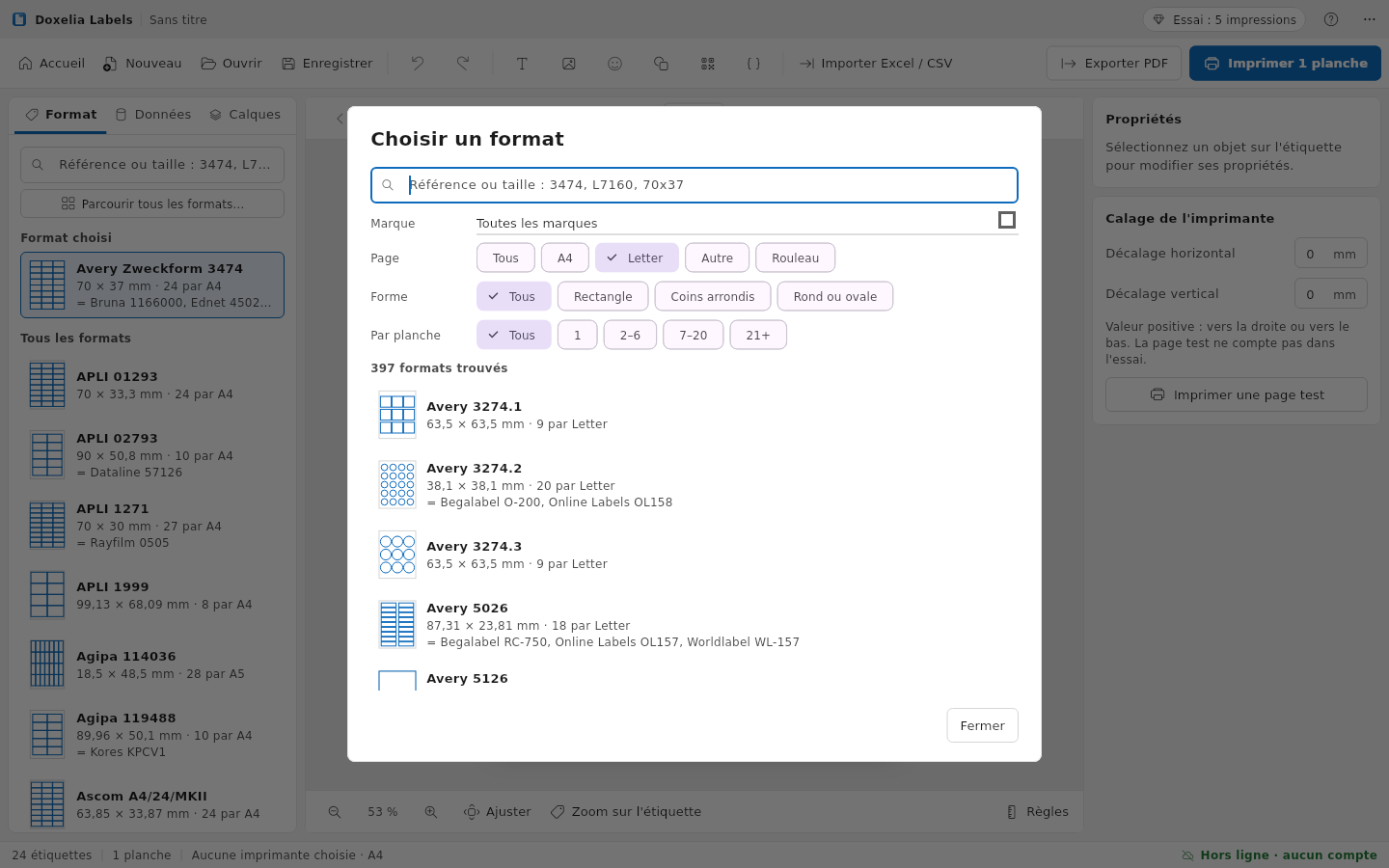Select the QR code tool icon
This screenshot has height=868, width=1389.
point(708,64)
